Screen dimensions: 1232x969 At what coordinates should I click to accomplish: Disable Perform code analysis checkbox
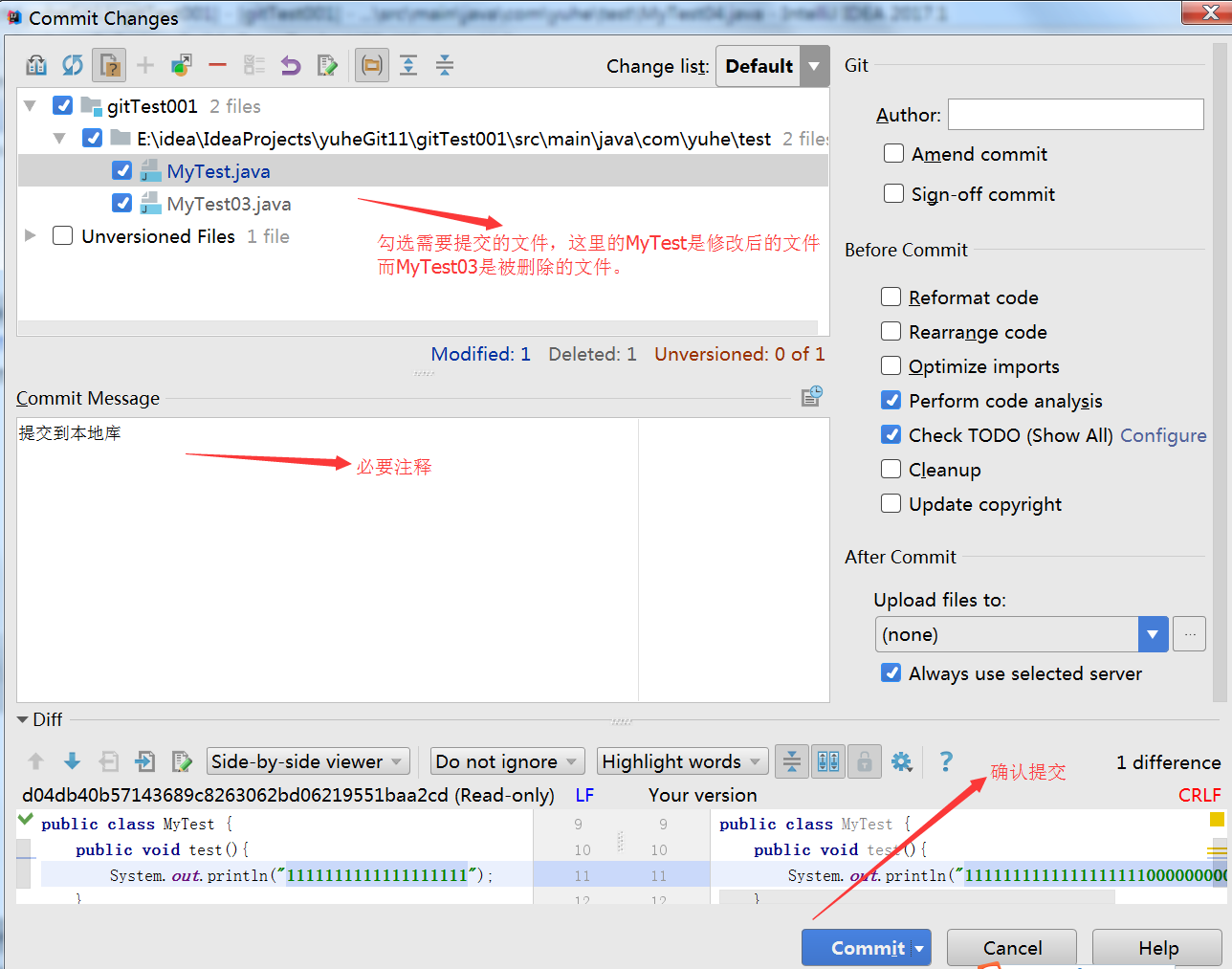[891, 400]
